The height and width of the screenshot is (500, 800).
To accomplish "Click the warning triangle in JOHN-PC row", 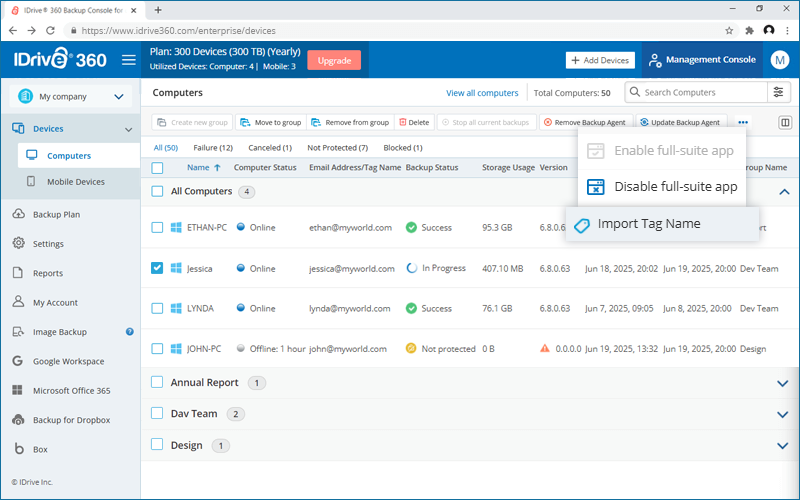I will pos(545,348).
